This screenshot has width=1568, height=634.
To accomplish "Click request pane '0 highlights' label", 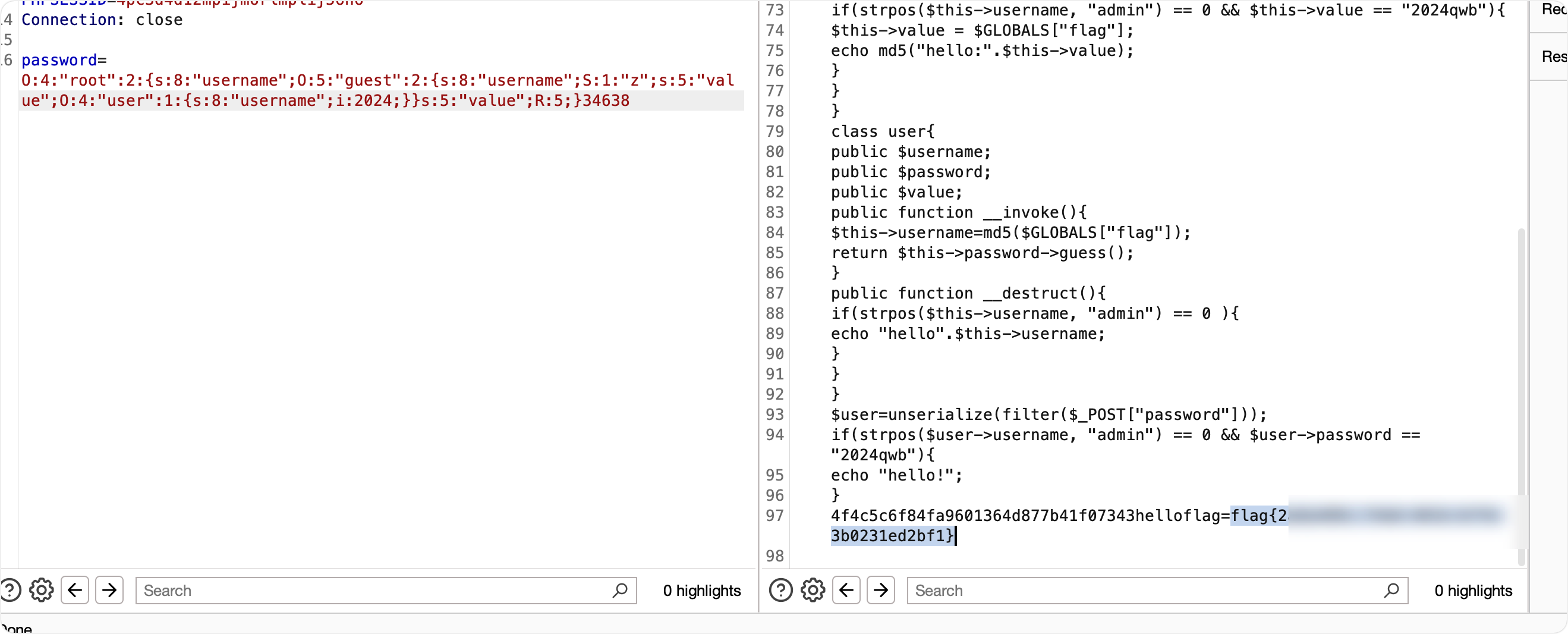I will (x=702, y=591).
